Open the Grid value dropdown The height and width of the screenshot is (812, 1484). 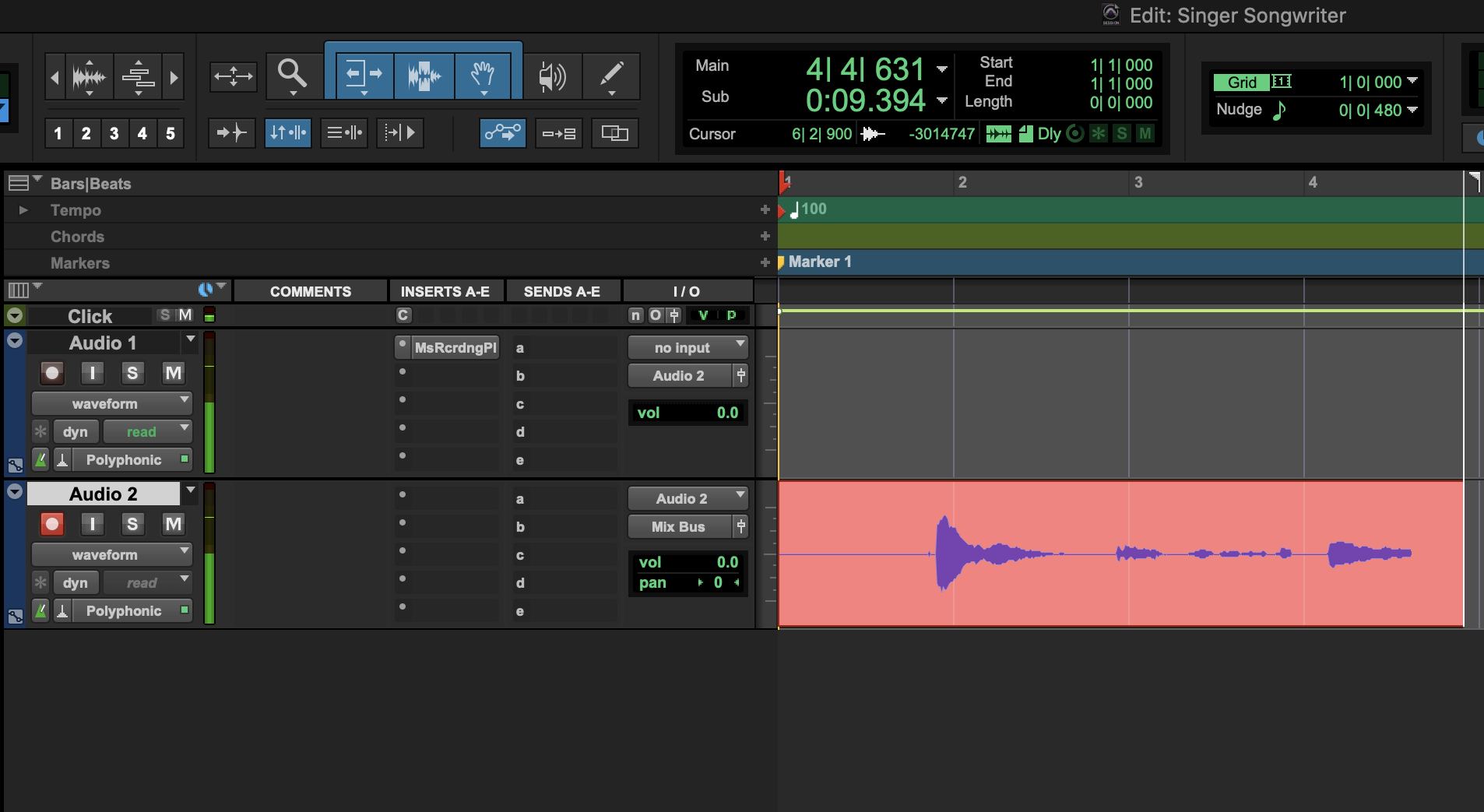coord(1412,81)
